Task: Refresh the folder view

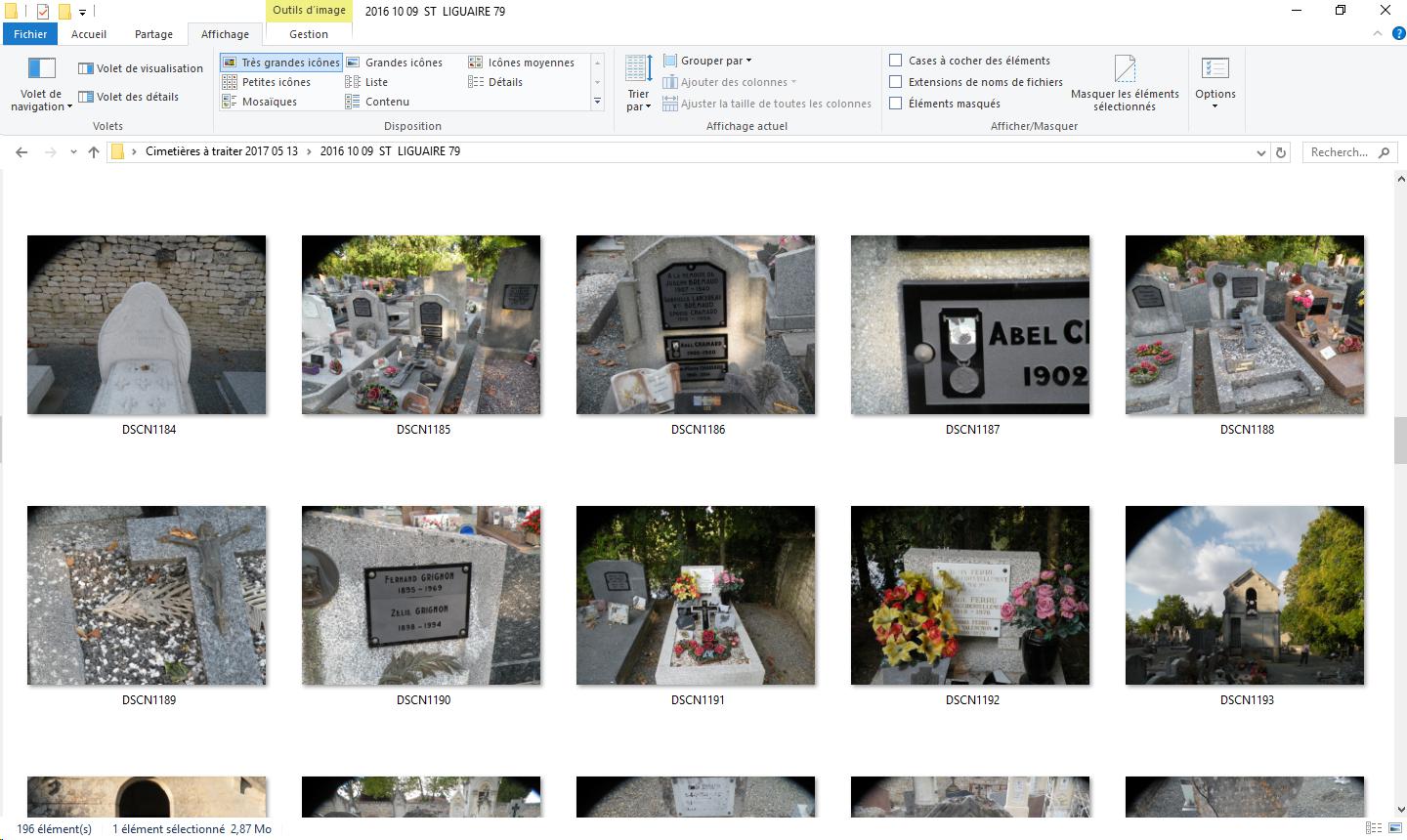Action: point(1281,152)
